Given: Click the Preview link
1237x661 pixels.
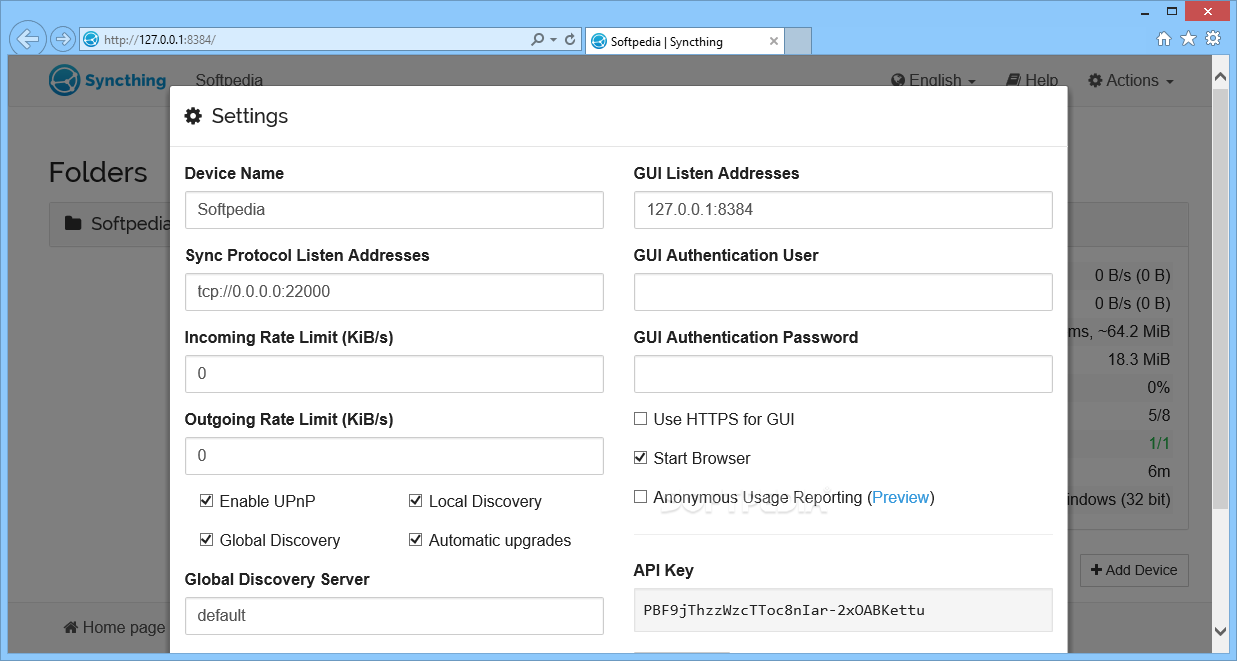Looking at the screenshot, I should [x=901, y=497].
